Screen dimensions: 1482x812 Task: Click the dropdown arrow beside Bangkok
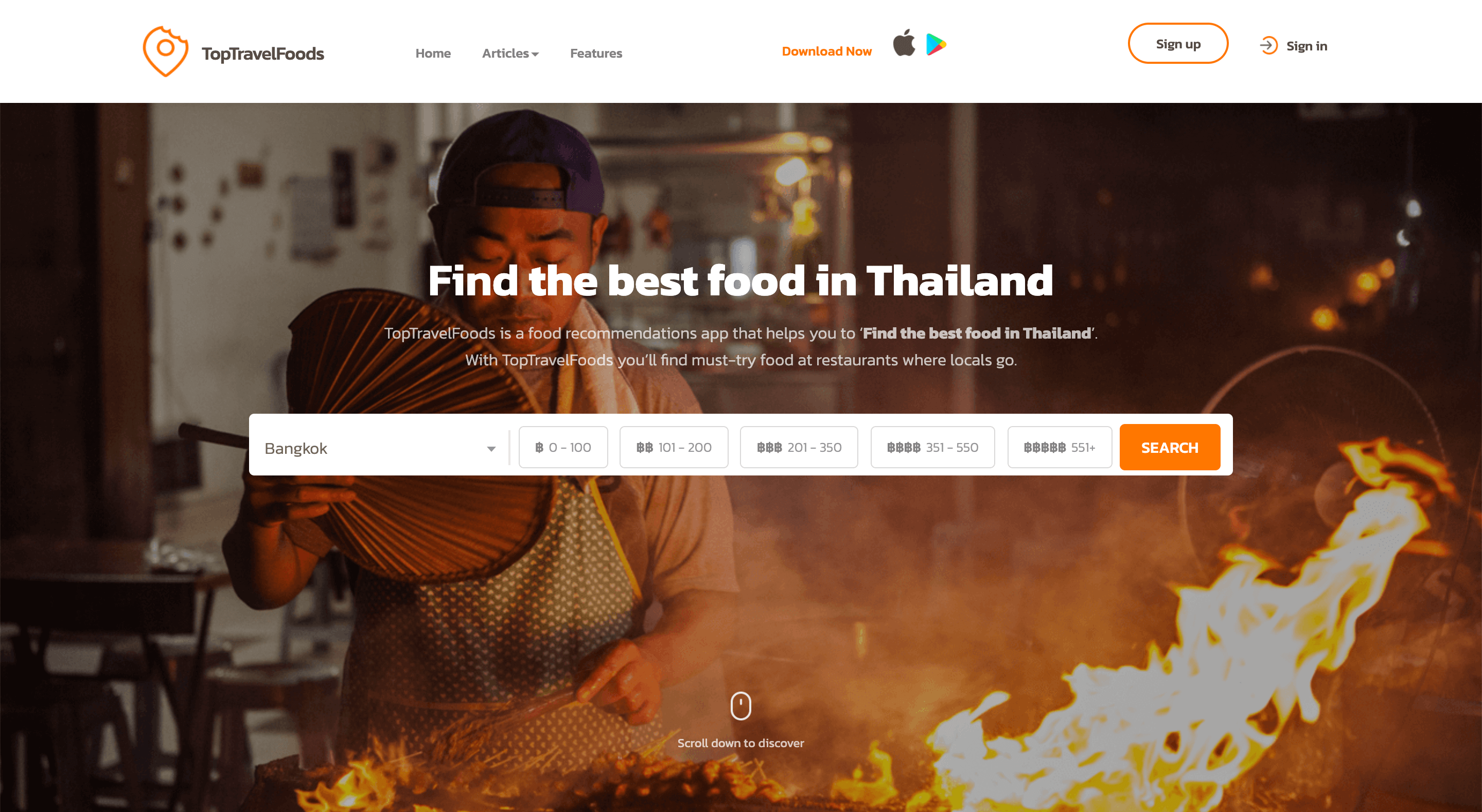[491, 449]
